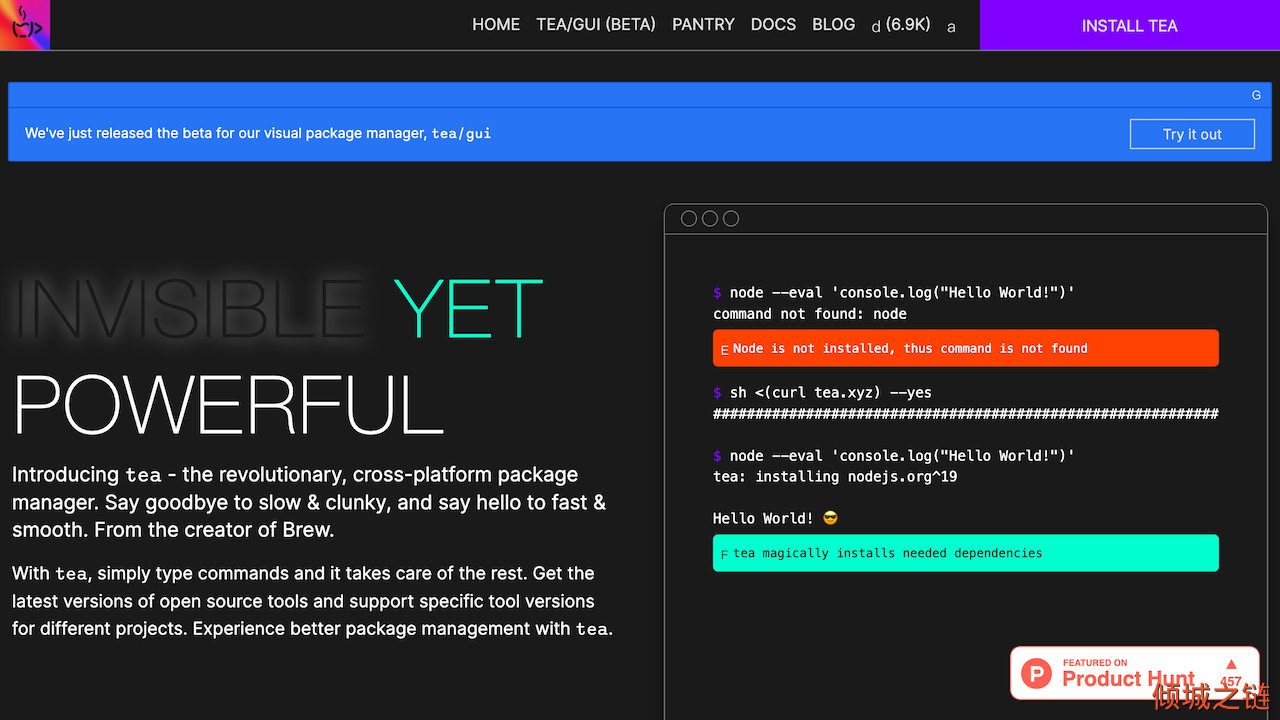Click "Node is not installed" error message
This screenshot has width=1280, height=720.
tap(966, 348)
